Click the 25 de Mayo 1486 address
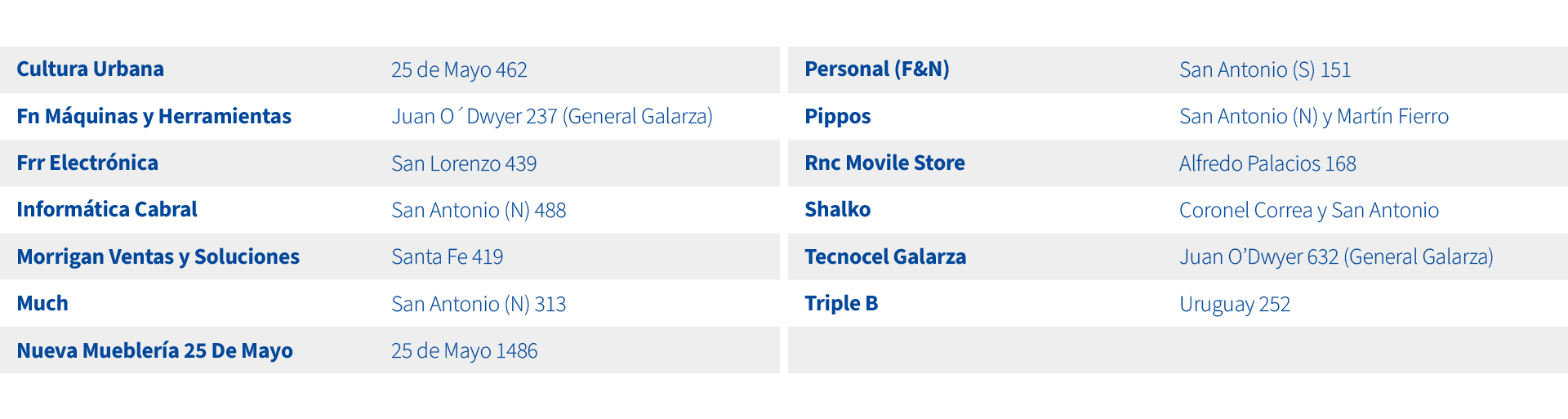The width and height of the screenshot is (1568, 419). pyautogui.click(x=464, y=351)
